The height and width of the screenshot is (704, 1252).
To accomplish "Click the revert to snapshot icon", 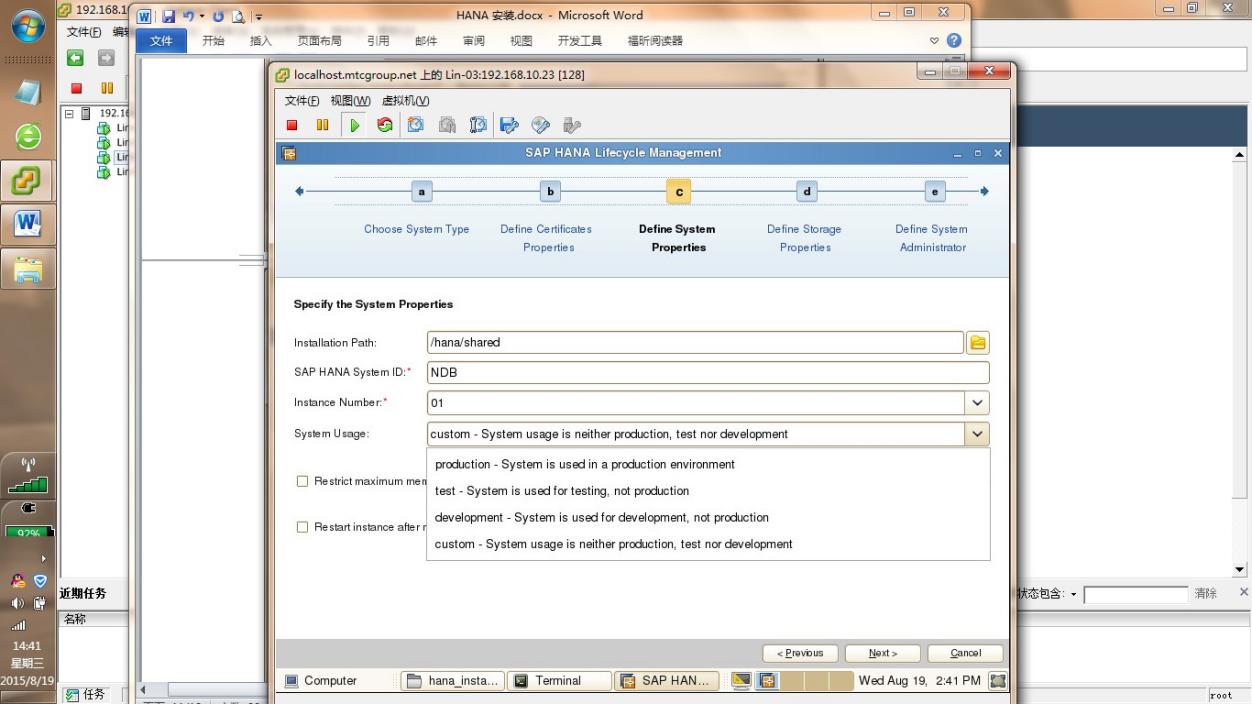I will point(447,125).
